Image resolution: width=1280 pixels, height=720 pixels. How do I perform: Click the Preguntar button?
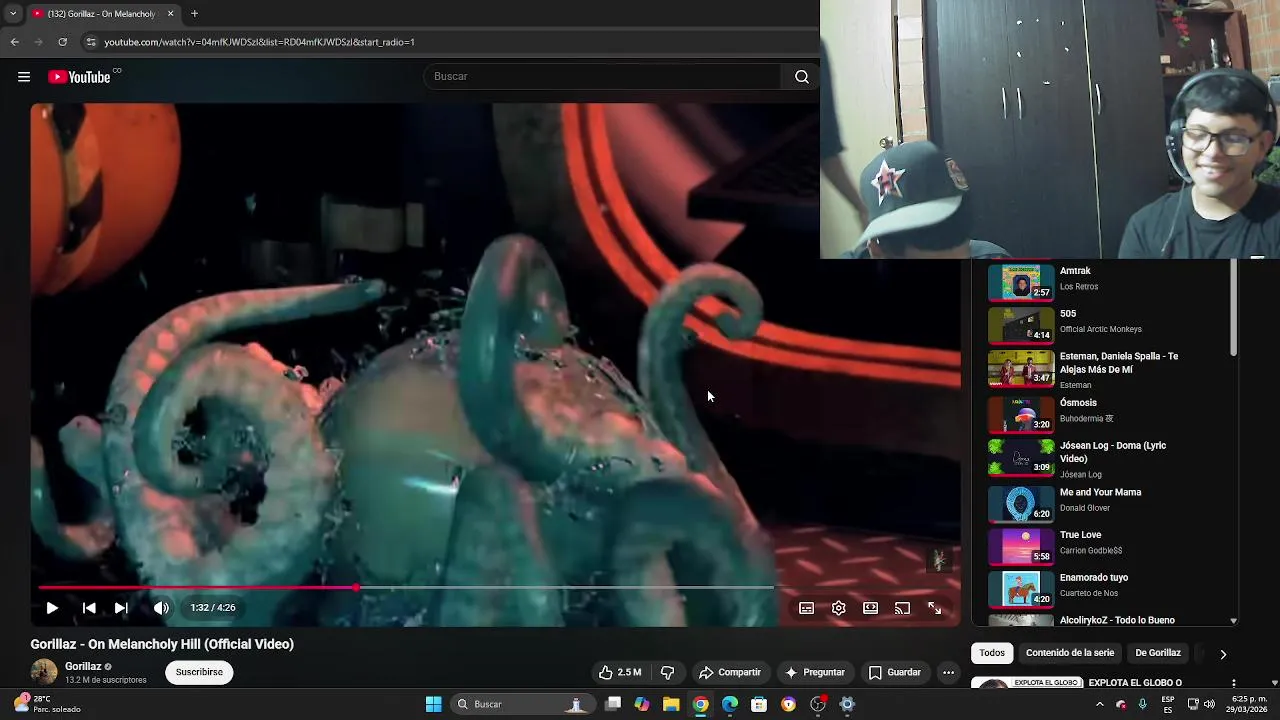pyautogui.click(x=815, y=673)
